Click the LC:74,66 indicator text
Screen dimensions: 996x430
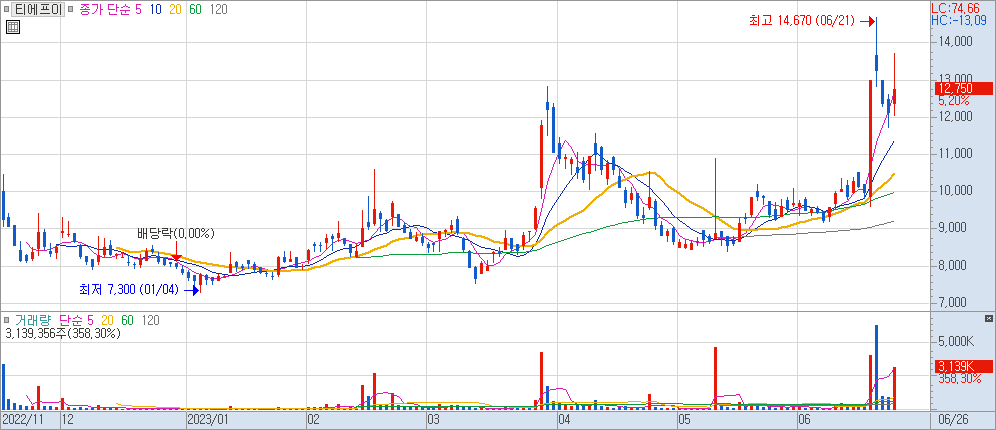957,9
